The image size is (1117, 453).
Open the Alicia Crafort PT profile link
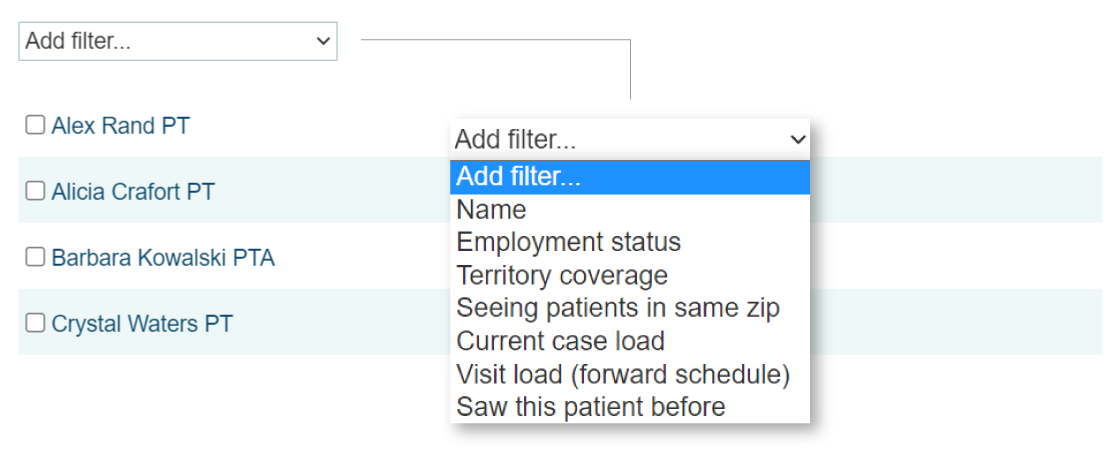point(133,192)
